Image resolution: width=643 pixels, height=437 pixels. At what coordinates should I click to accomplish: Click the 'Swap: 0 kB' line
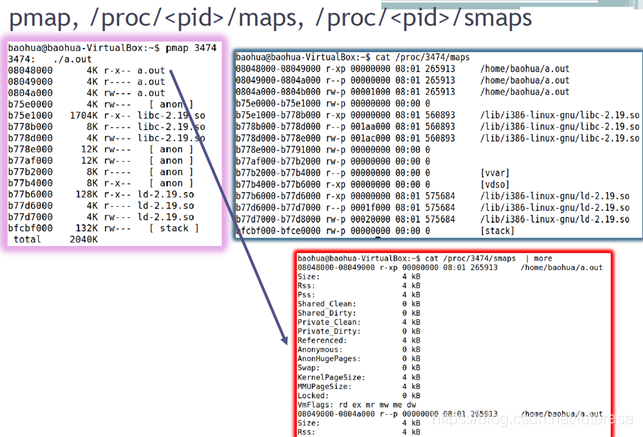[x=359, y=368]
